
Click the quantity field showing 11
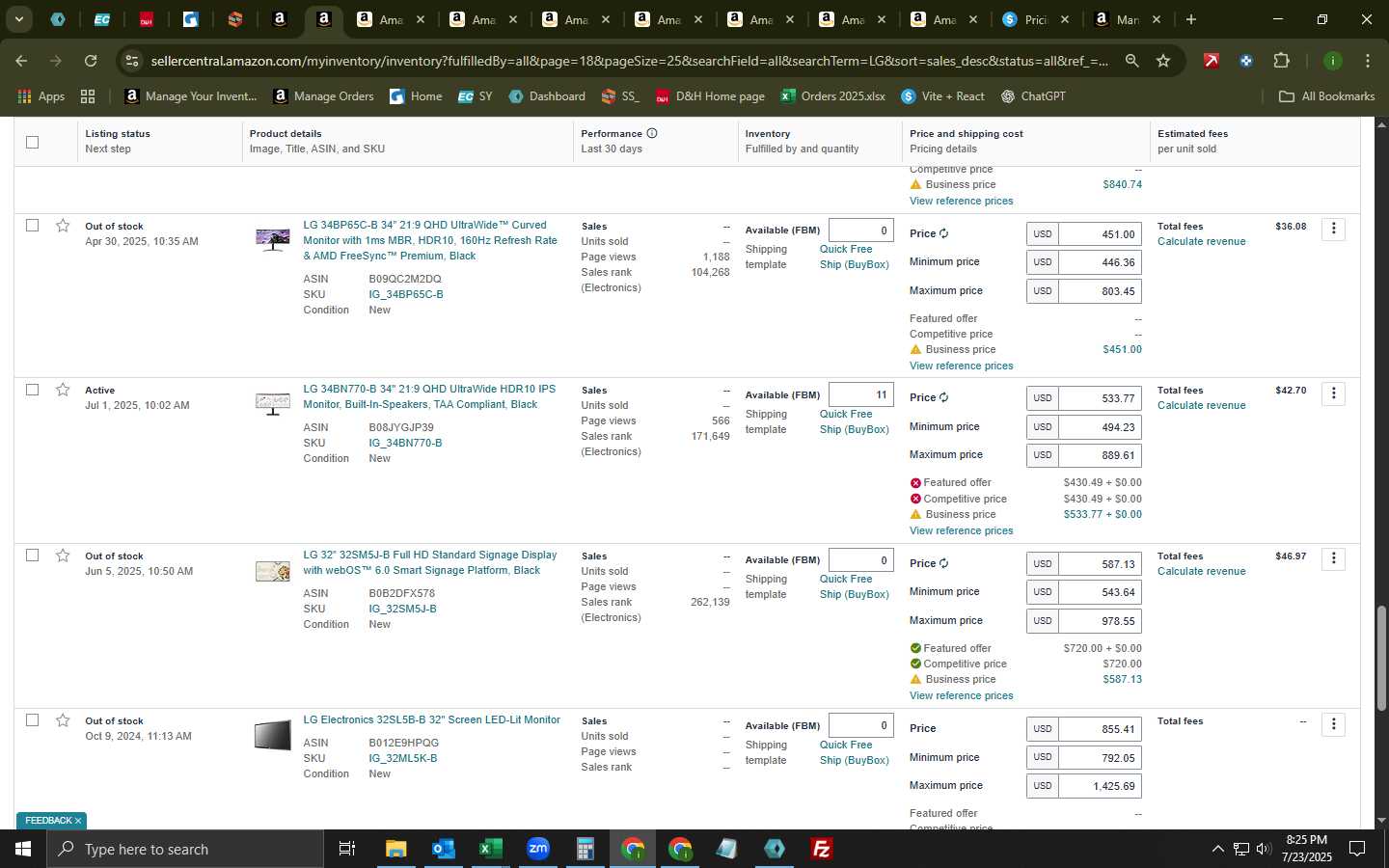[860, 394]
